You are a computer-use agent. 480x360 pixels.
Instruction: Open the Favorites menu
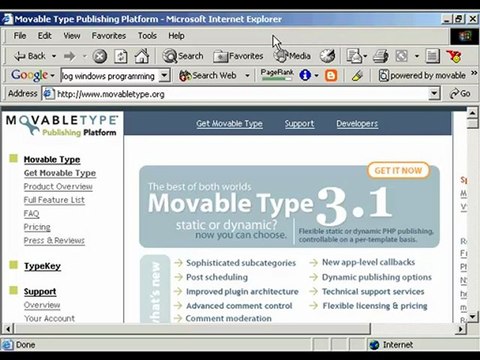click(x=109, y=36)
